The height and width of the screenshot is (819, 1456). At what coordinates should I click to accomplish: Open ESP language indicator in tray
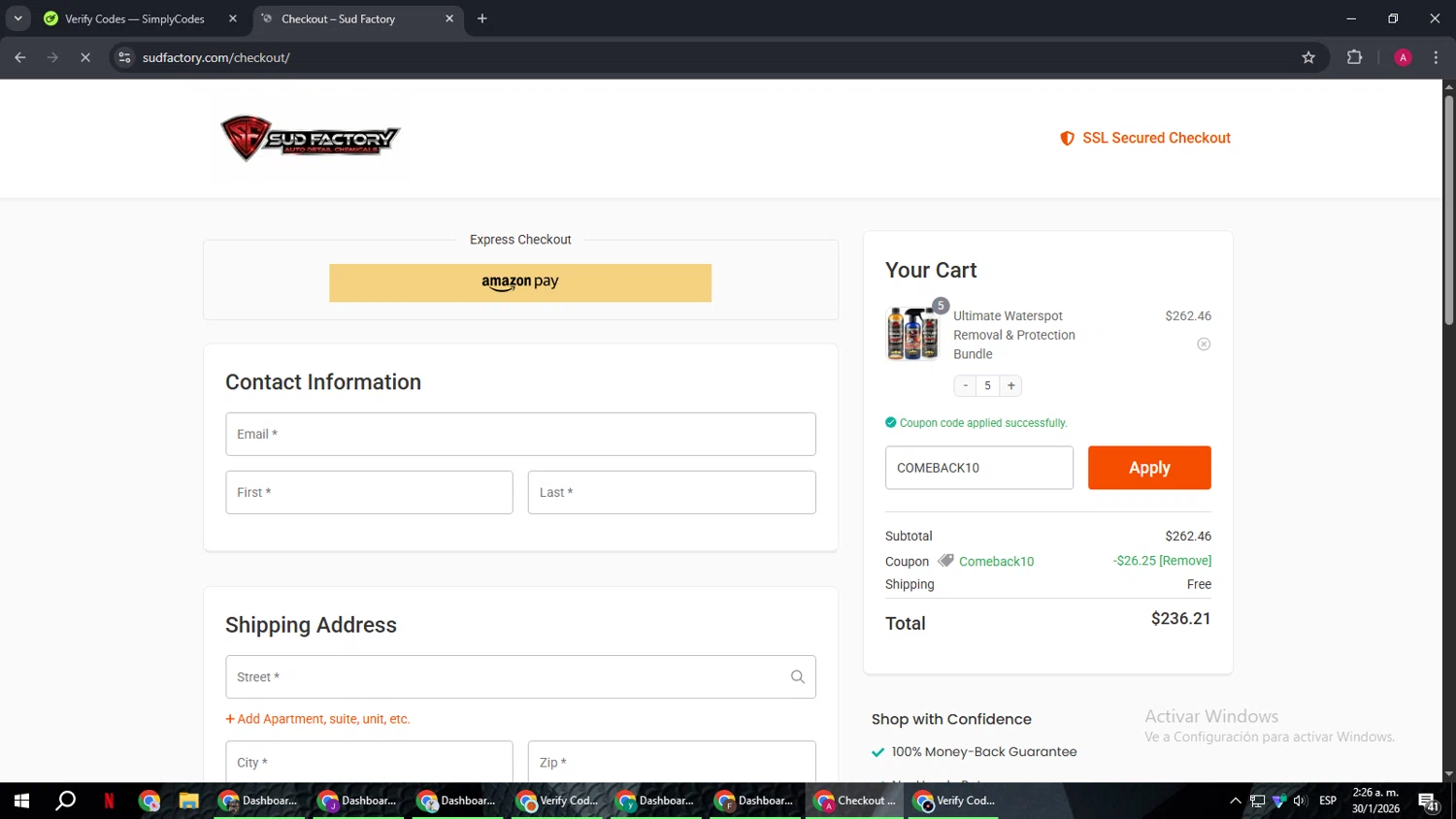(x=1328, y=801)
